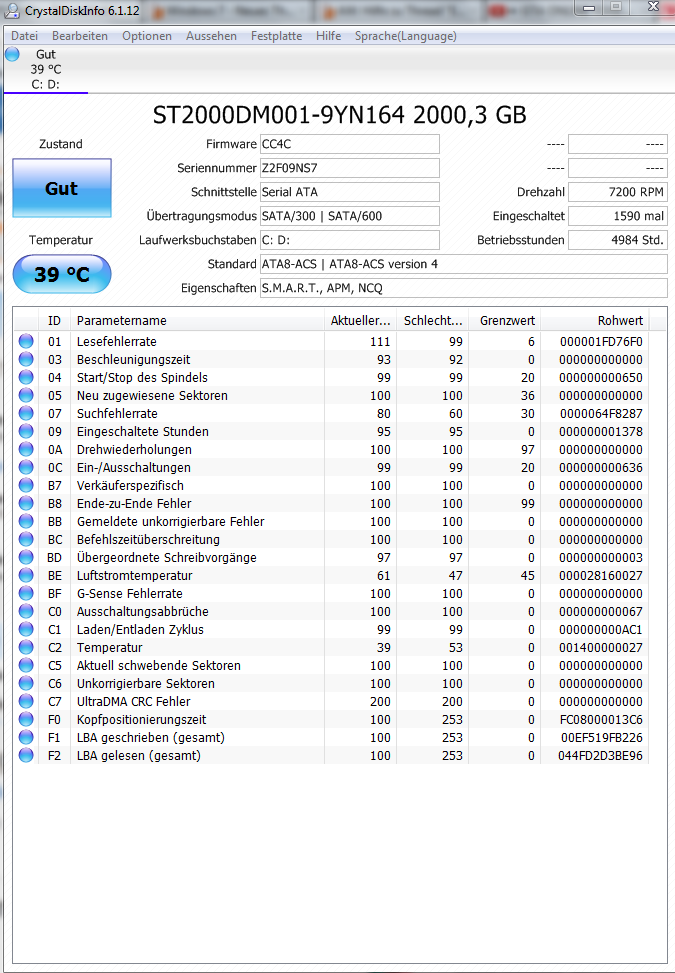Click the Standard field ATA8-ACS version 4
This screenshot has width=675, height=973.
tap(463, 264)
